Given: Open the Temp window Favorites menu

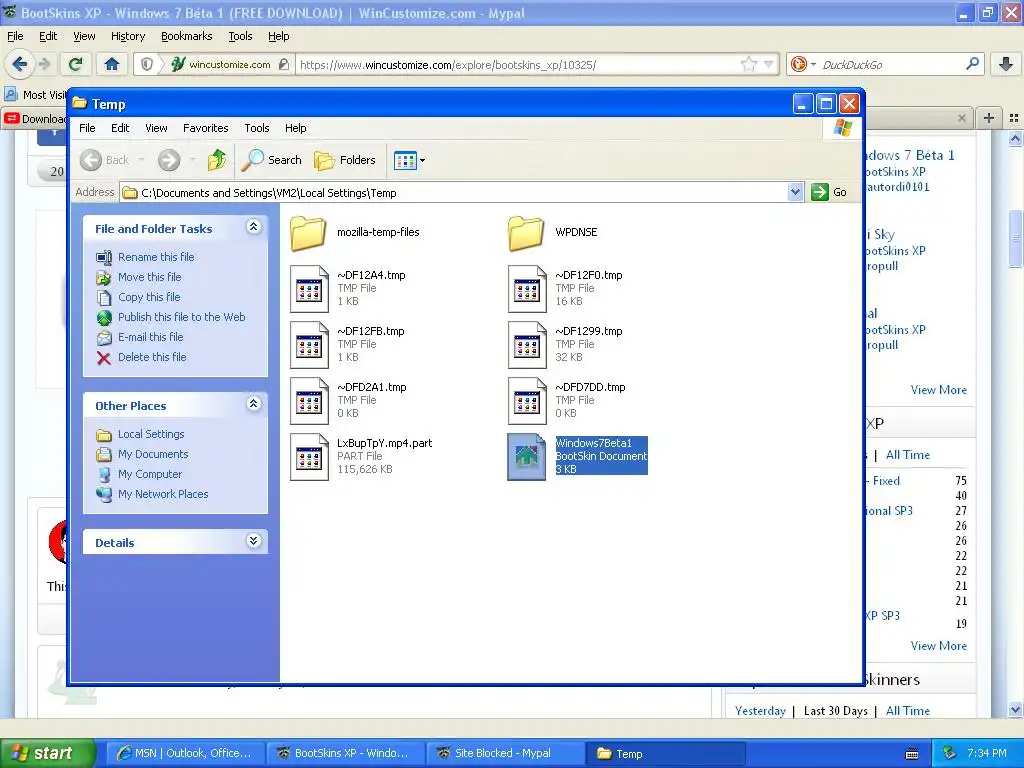Looking at the screenshot, I should (x=206, y=128).
